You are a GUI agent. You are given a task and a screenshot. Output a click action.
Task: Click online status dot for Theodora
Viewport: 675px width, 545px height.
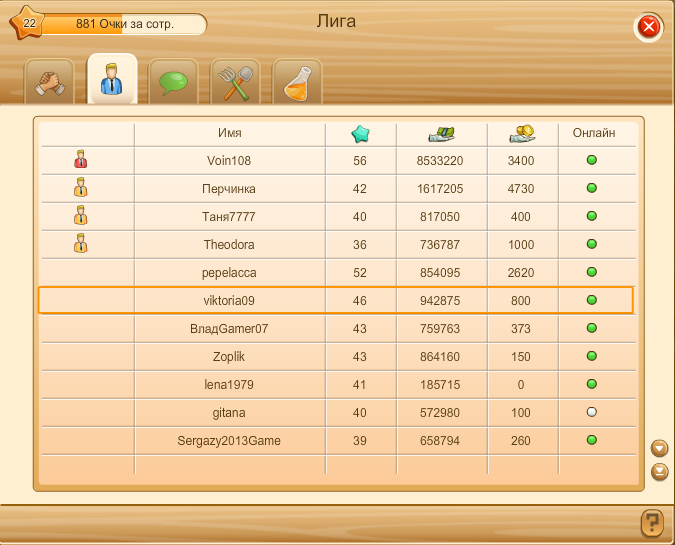pyautogui.click(x=592, y=244)
